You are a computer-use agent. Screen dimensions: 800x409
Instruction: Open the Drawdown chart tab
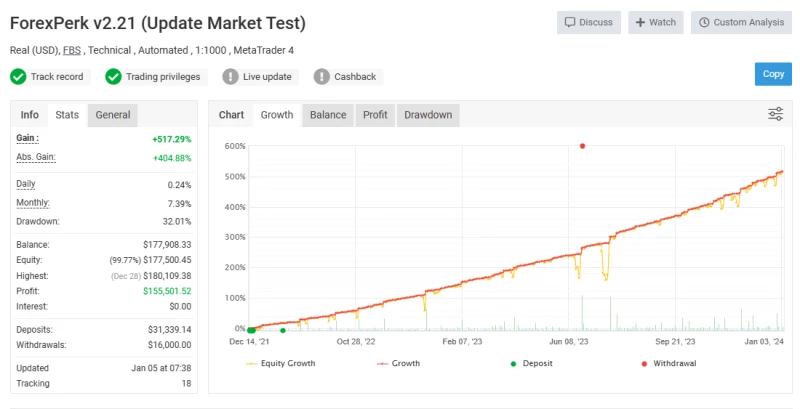click(428, 115)
